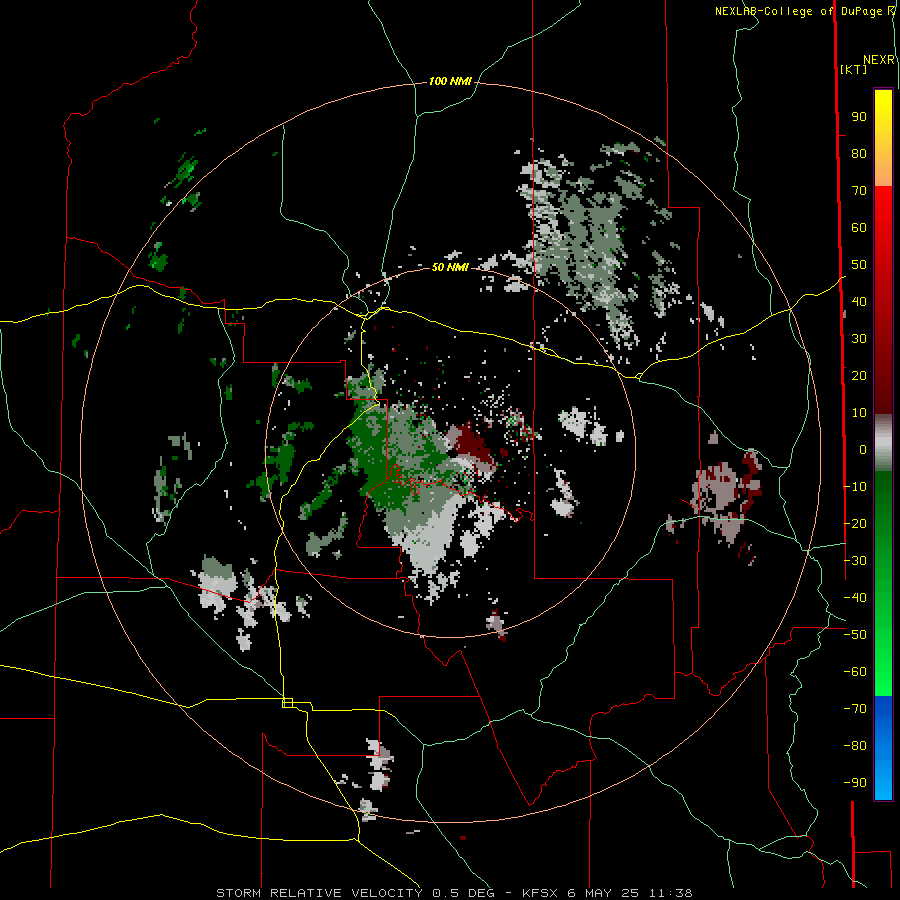
Task: Click the -90 value on velocity scale
Action: click(x=855, y=782)
